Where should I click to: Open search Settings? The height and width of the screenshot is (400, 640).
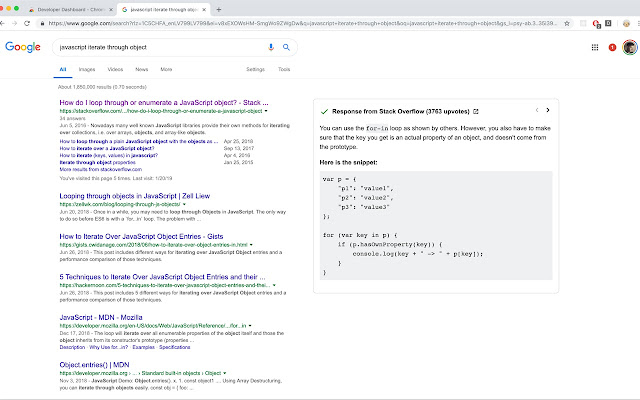[x=256, y=69]
